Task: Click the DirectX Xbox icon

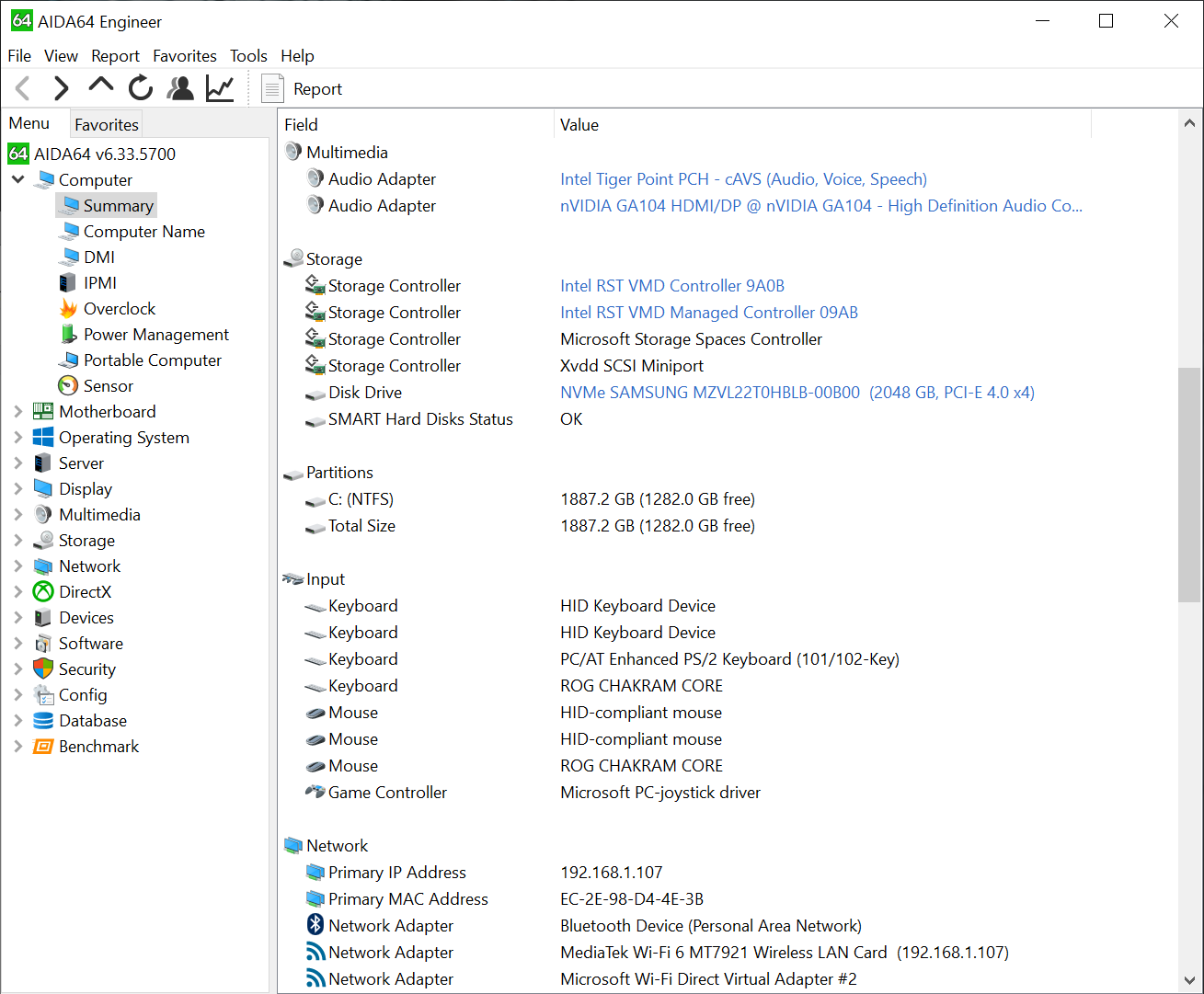Action: point(43,591)
